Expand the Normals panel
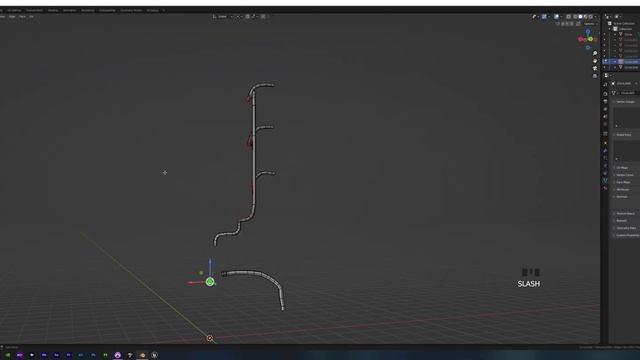 (x=622, y=197)
